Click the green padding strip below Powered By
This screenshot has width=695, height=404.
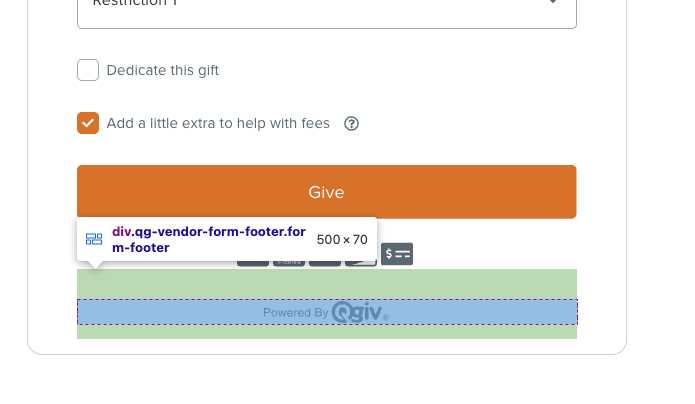[x=327, y=332]
